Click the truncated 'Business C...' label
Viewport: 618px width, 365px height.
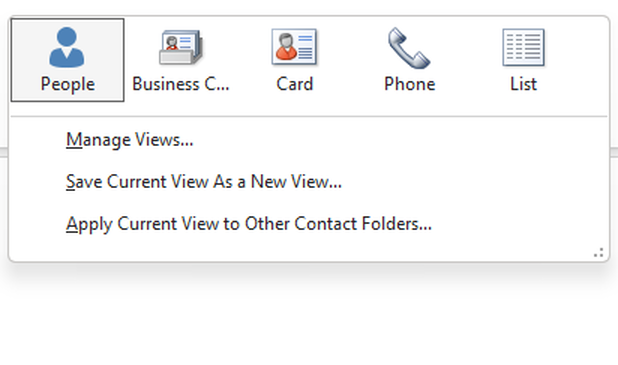click(x=181, y=84)
